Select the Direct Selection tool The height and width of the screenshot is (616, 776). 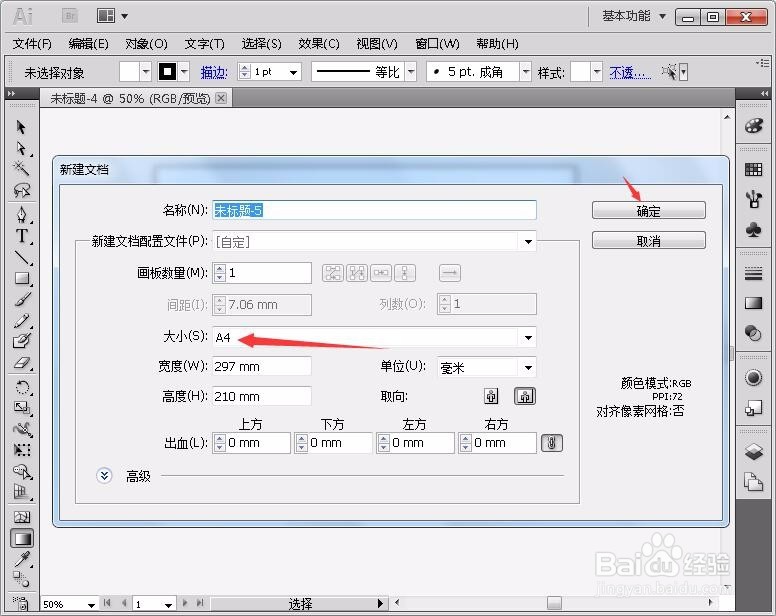pyautogui.click(x=21, y=148)
